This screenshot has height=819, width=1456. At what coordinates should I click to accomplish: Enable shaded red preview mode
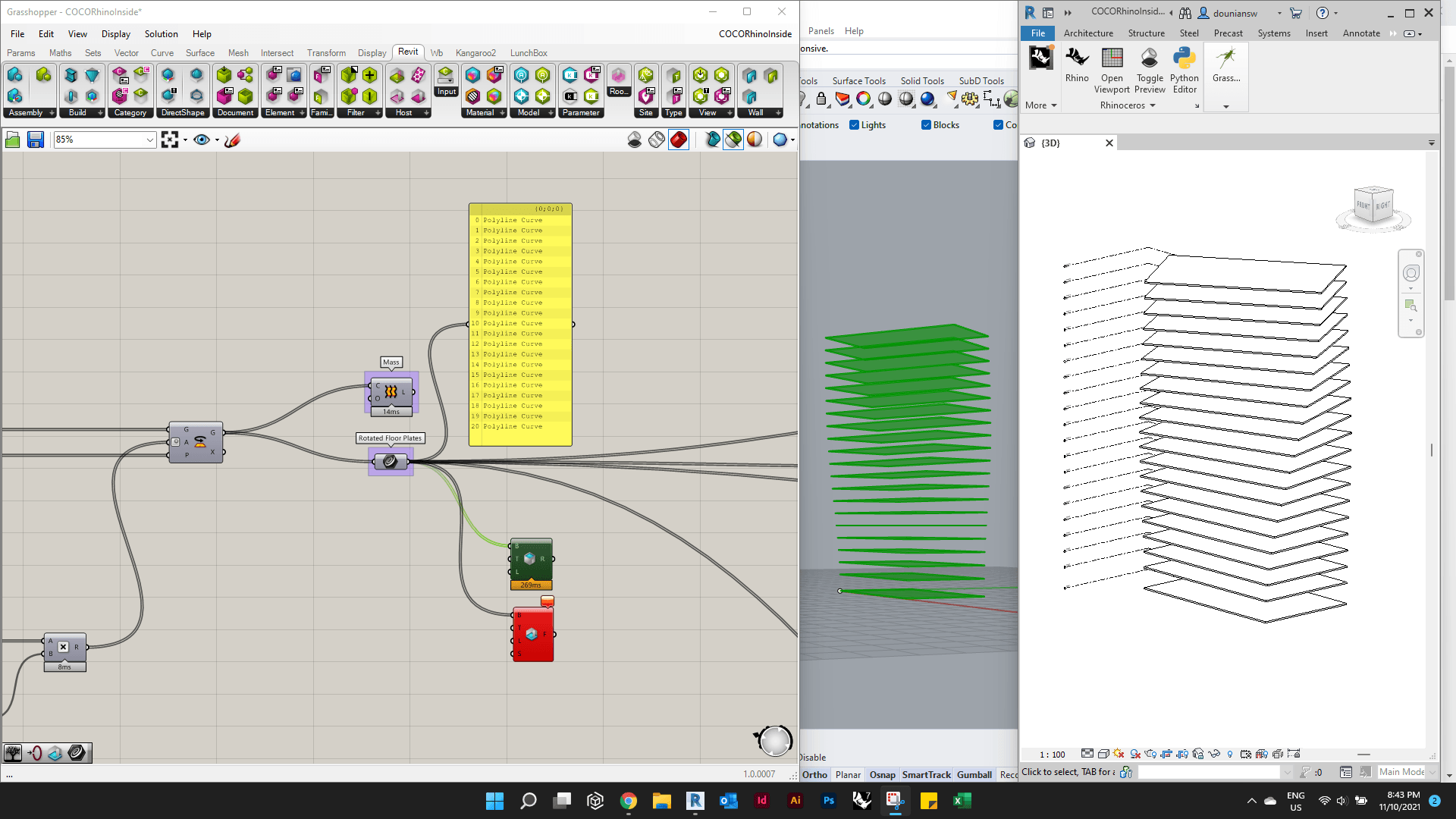(679, 140)
